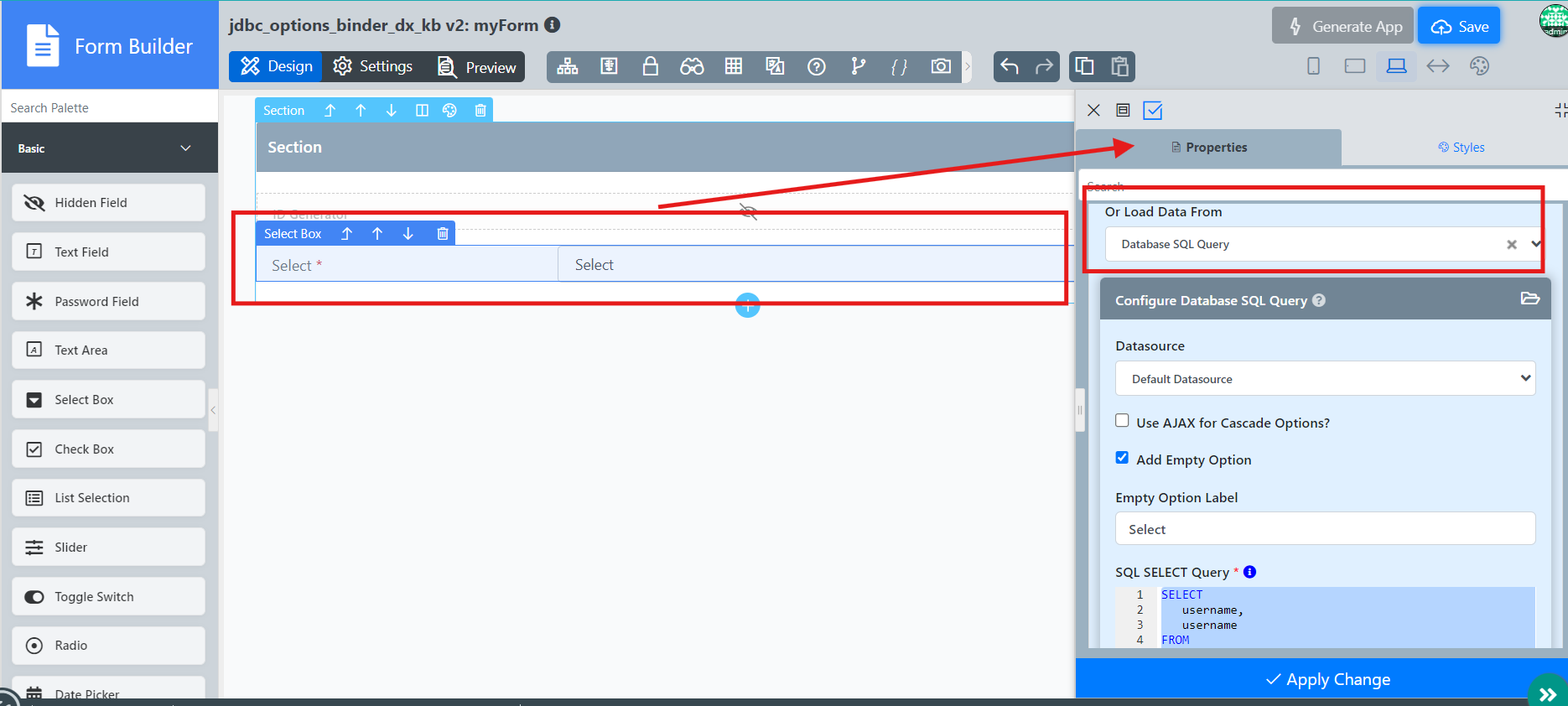The image size is (1568, 706).
Task: Collapse the Basic palette category
Action: click(185, 148)
